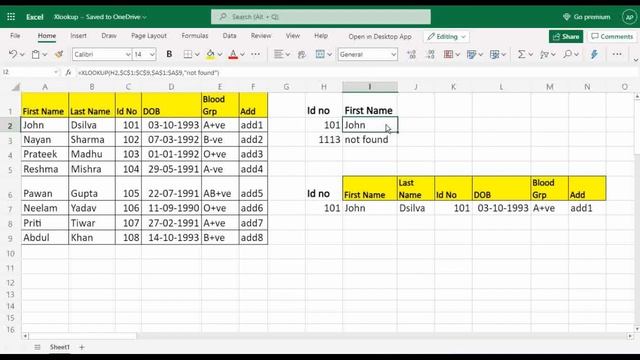Viewport: 640px width, 360px height.
Task: Click the XLOOKUP formula bar
Action: pos(355,72)
